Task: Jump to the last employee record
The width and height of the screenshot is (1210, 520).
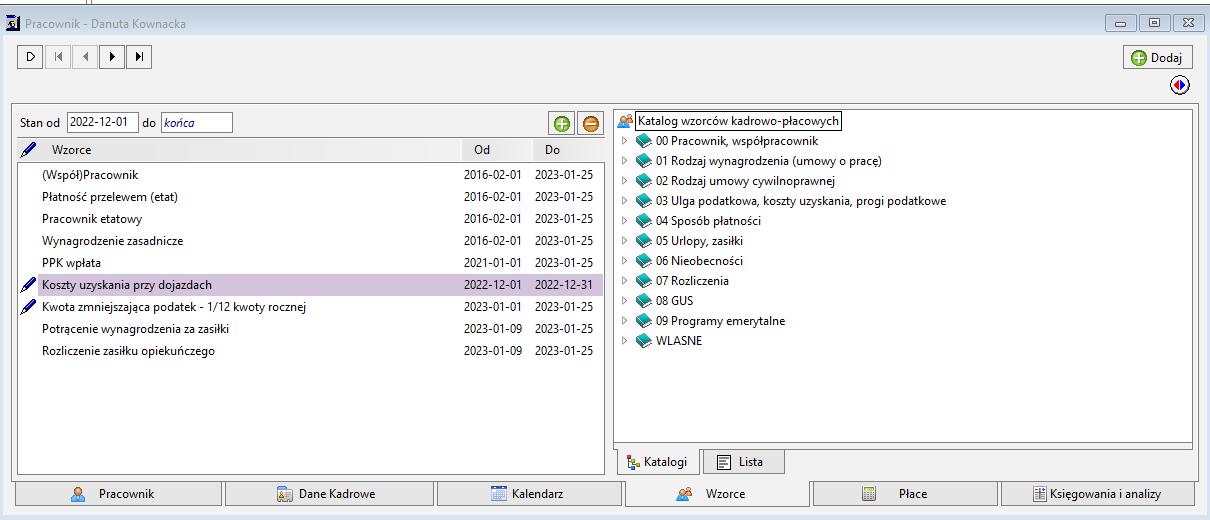Action: (138, 57)
